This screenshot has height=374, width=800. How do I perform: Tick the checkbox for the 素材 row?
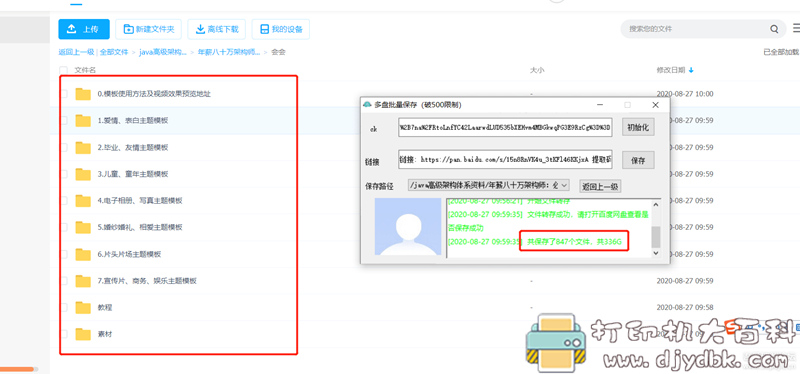(x=64, y=334)
